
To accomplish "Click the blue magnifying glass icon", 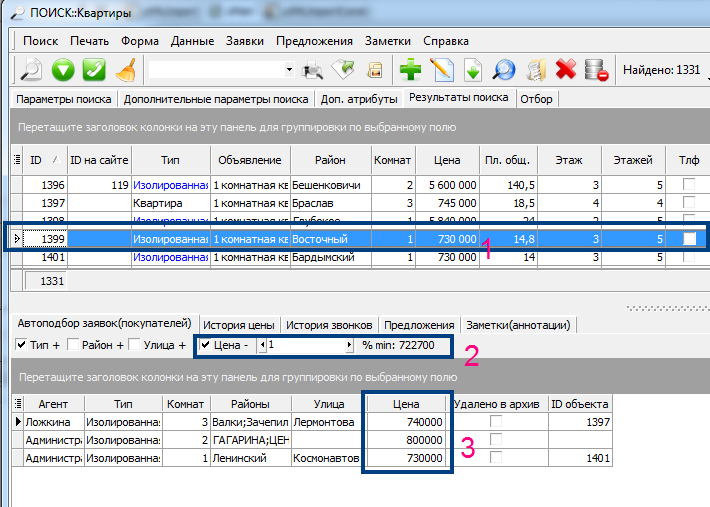I will [504, 69].
